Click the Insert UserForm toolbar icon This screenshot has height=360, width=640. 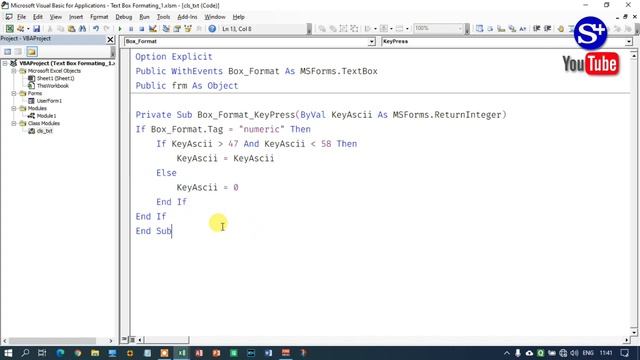point(20,29)
